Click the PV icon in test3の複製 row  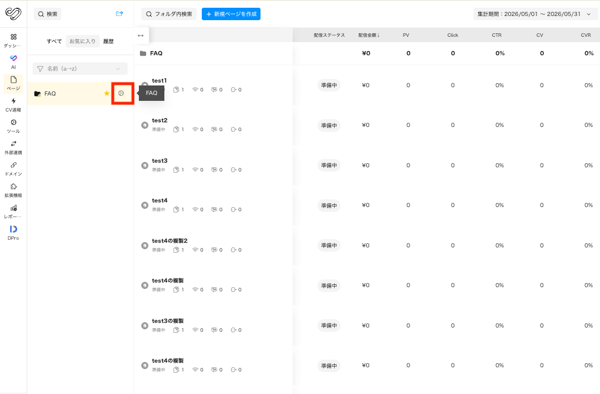point(195,330)
